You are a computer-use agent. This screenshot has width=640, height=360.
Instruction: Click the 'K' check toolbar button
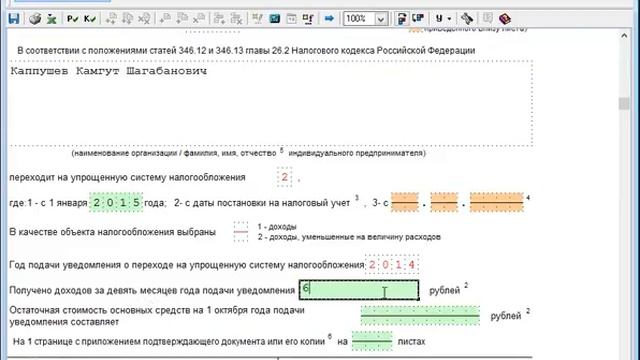tap(89, 18)
